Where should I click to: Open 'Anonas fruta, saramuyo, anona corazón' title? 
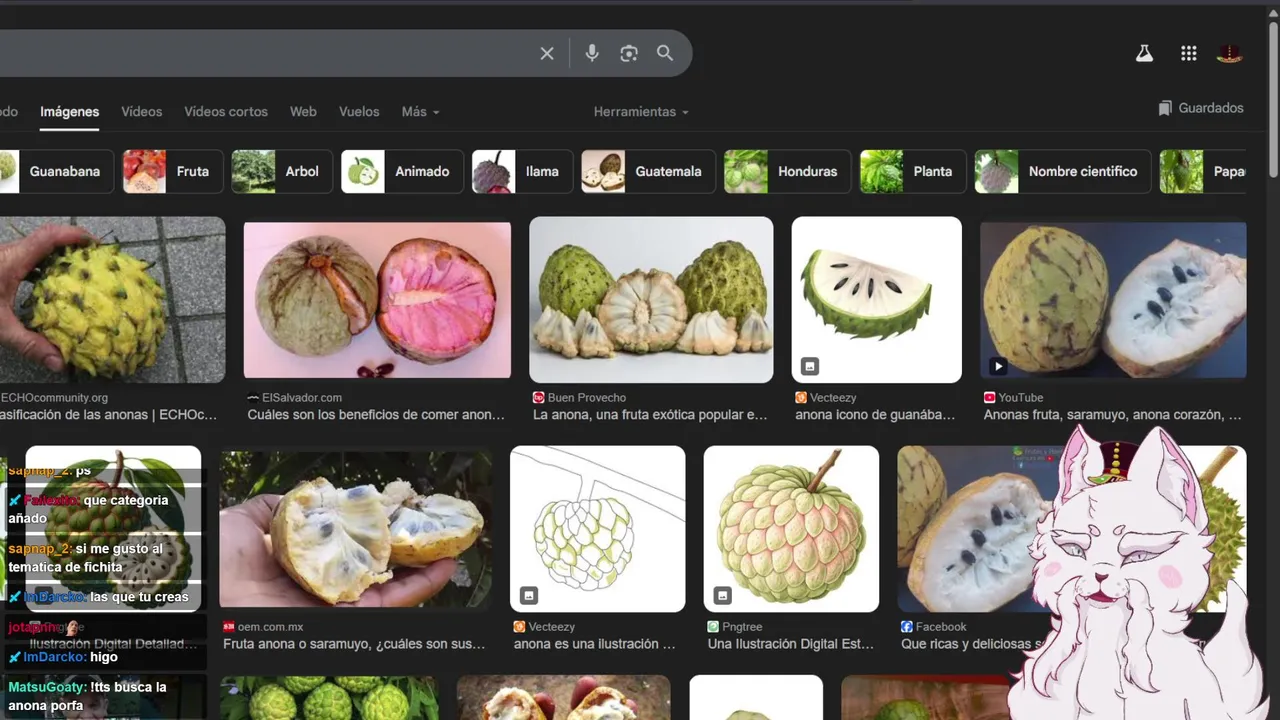click(1113, 414)
